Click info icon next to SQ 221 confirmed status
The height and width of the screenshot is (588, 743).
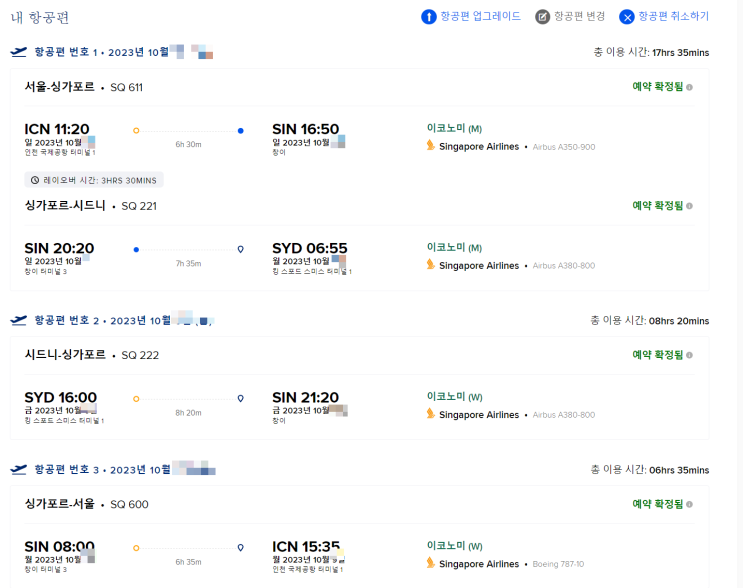pos(690,206)
